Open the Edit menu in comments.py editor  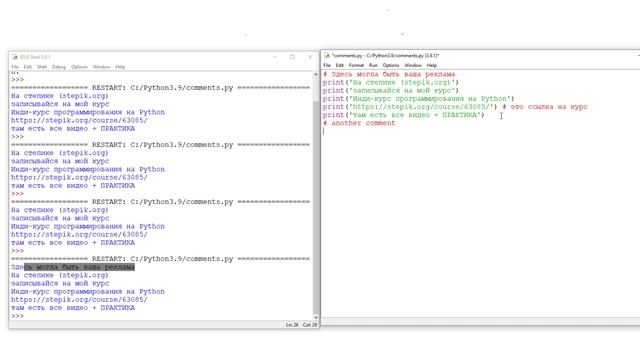point(340,65)
